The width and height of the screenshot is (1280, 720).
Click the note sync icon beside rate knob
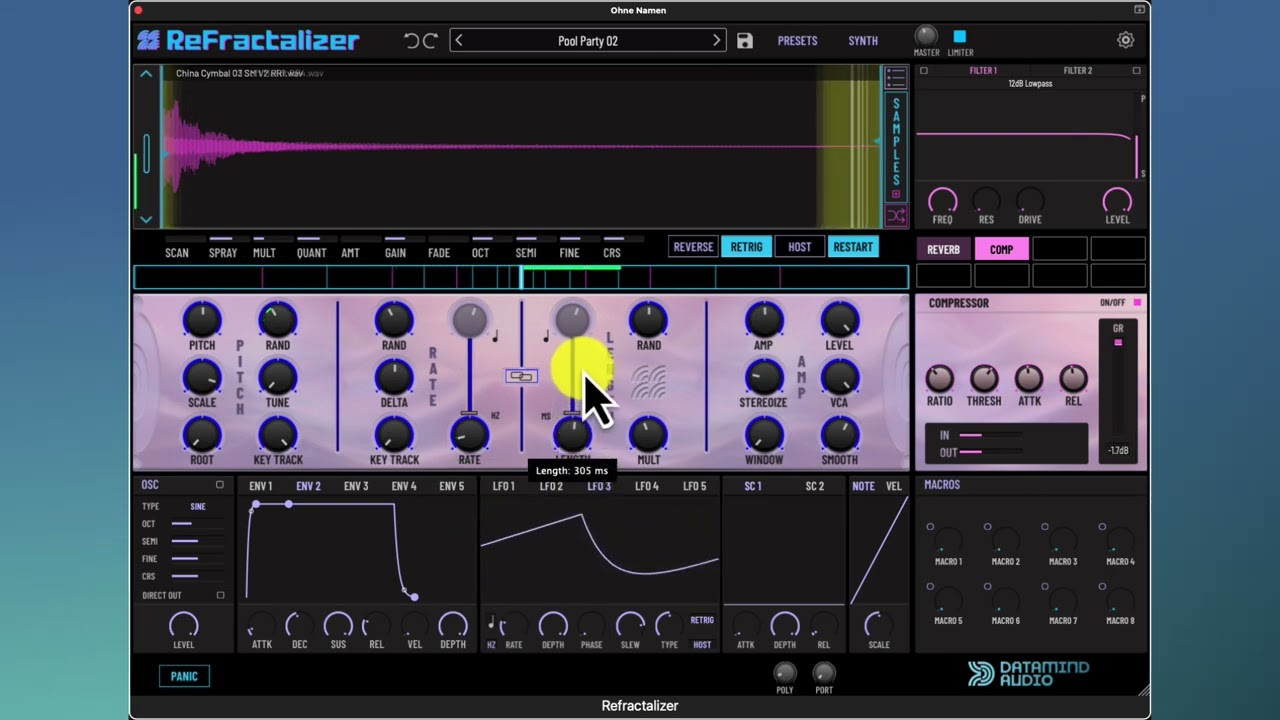pos(494,338)
